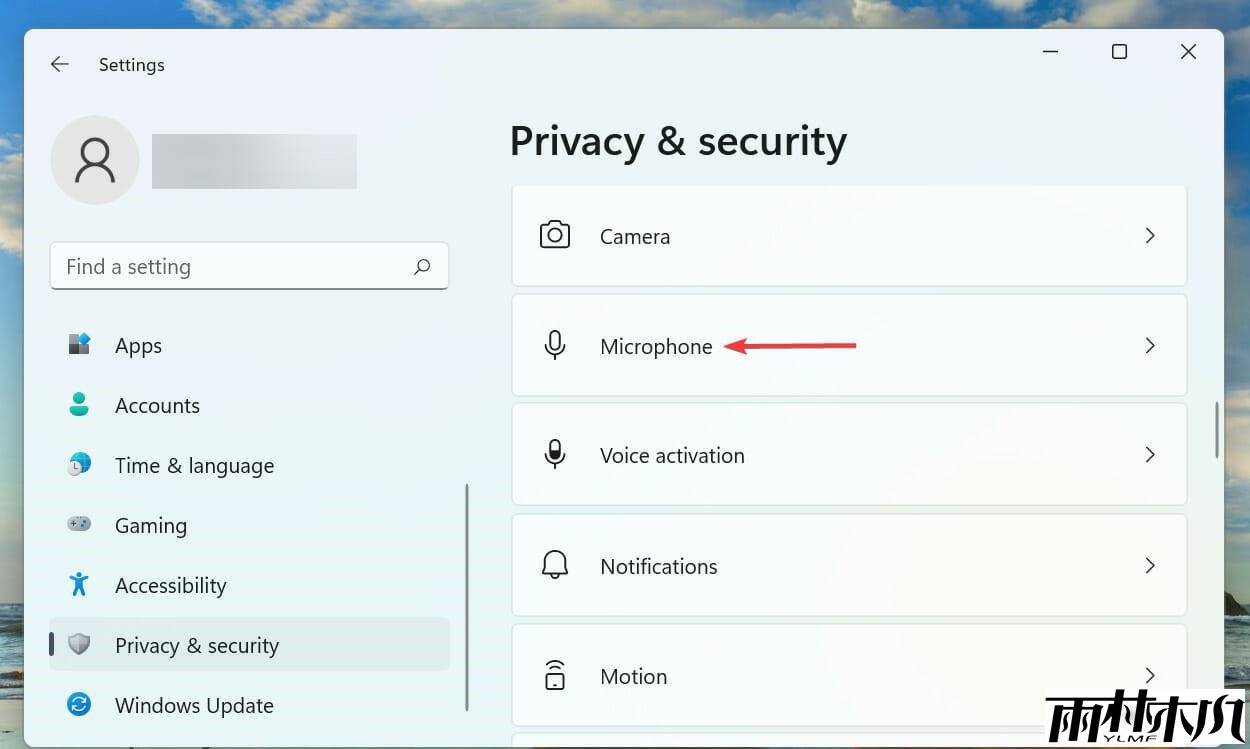
Task: Open Accounts in the sidebar
Action: (157, 406)
